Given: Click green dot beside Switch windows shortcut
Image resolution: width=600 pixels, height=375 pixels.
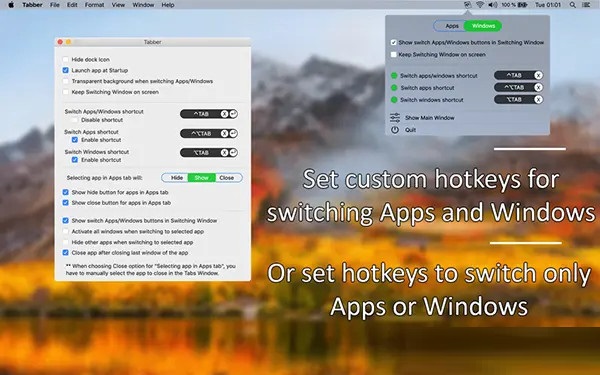Looking at the screenshot, I should pyautogui.click(x=394, y=100).
